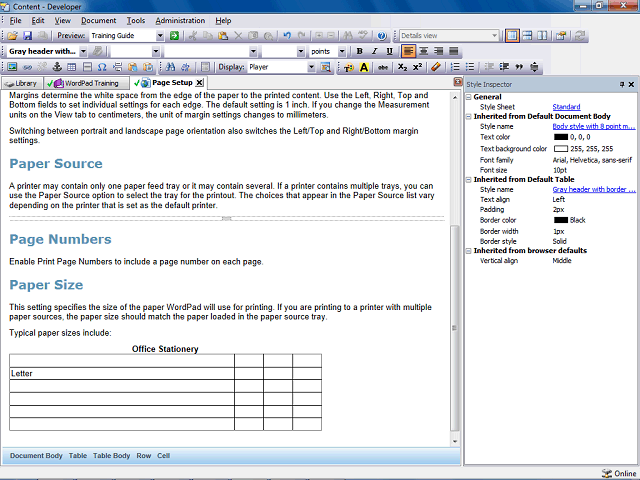Apply superscript formatting
Viewport: 640px width, 480px height.
[417, 67]
